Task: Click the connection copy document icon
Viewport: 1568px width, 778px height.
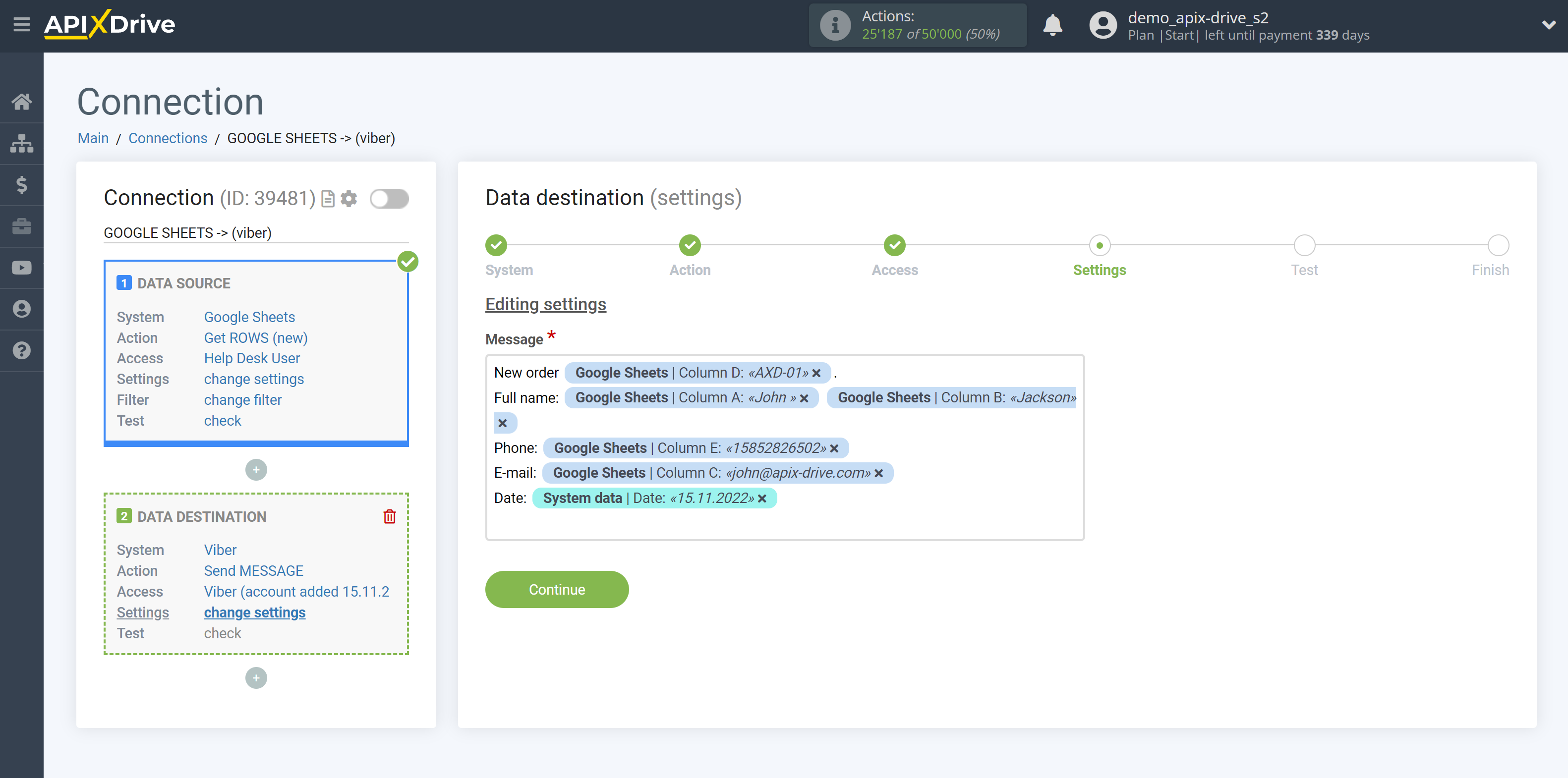Action: tap(328, 199)
